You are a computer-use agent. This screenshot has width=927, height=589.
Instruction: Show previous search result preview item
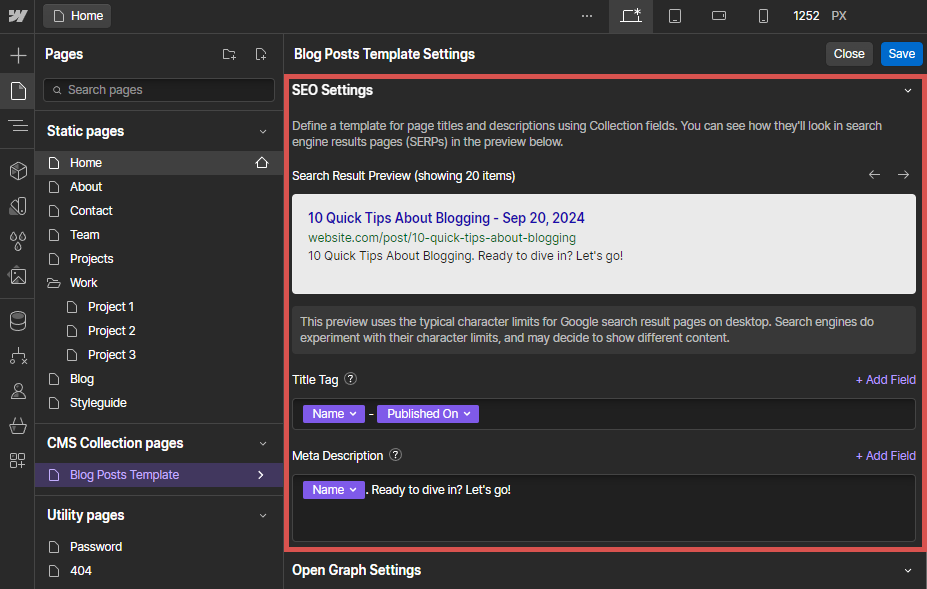point(874,174)
